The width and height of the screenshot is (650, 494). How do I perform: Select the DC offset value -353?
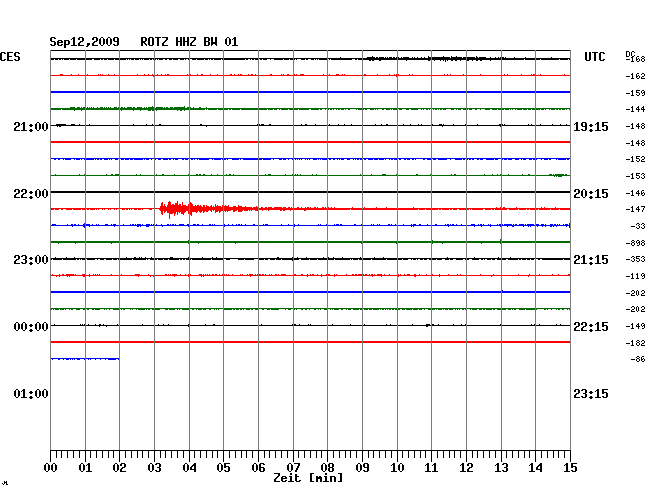[x=635, y=259]
